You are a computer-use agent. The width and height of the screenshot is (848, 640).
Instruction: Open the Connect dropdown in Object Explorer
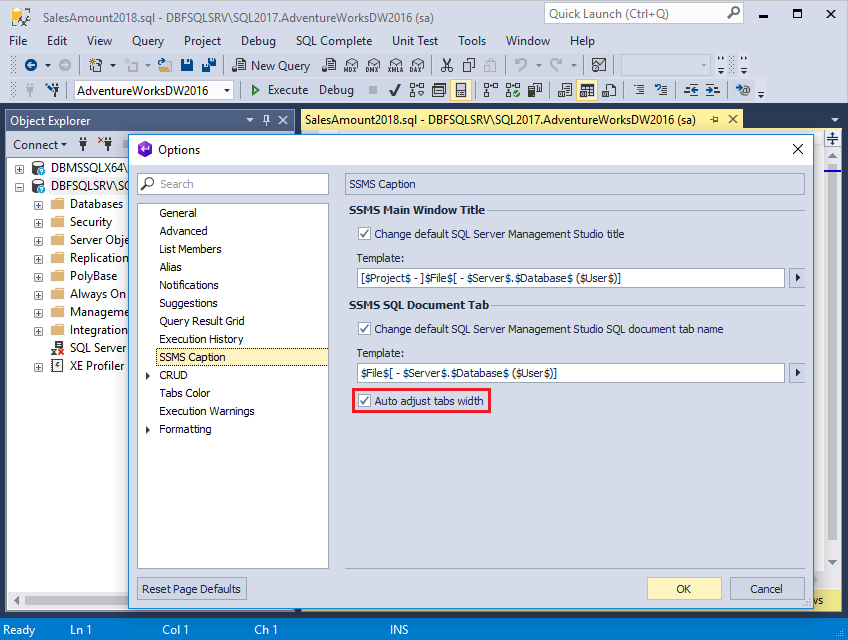point(39,144)
